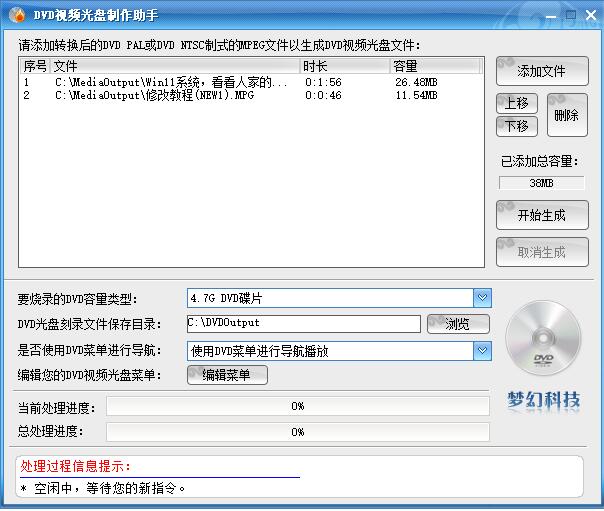Sort list by 时长 column header
604x511 pixels.
pos(345,66)
